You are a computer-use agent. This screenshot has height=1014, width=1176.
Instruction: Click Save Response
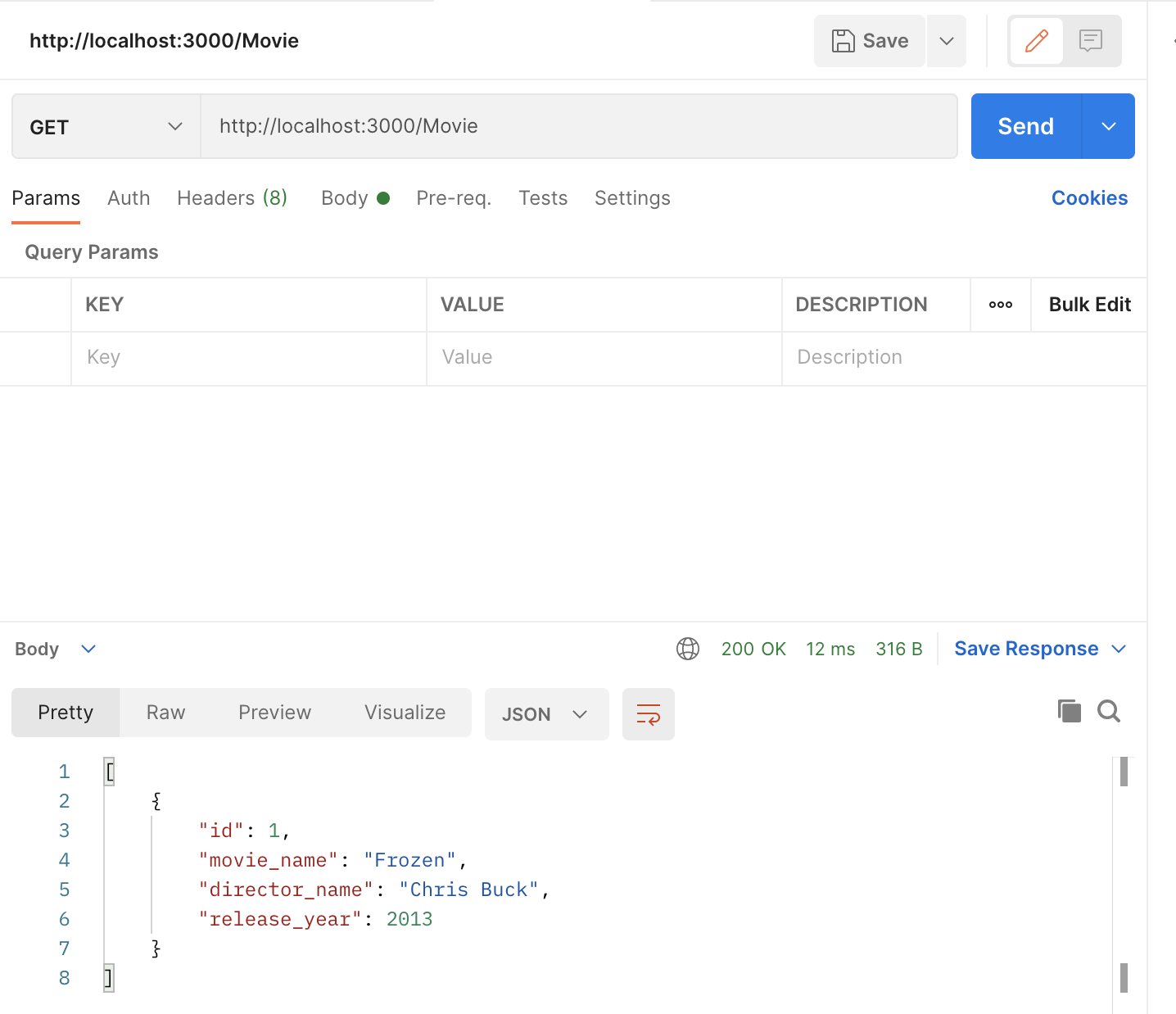pyautogui.click(x=1026, y=650)
